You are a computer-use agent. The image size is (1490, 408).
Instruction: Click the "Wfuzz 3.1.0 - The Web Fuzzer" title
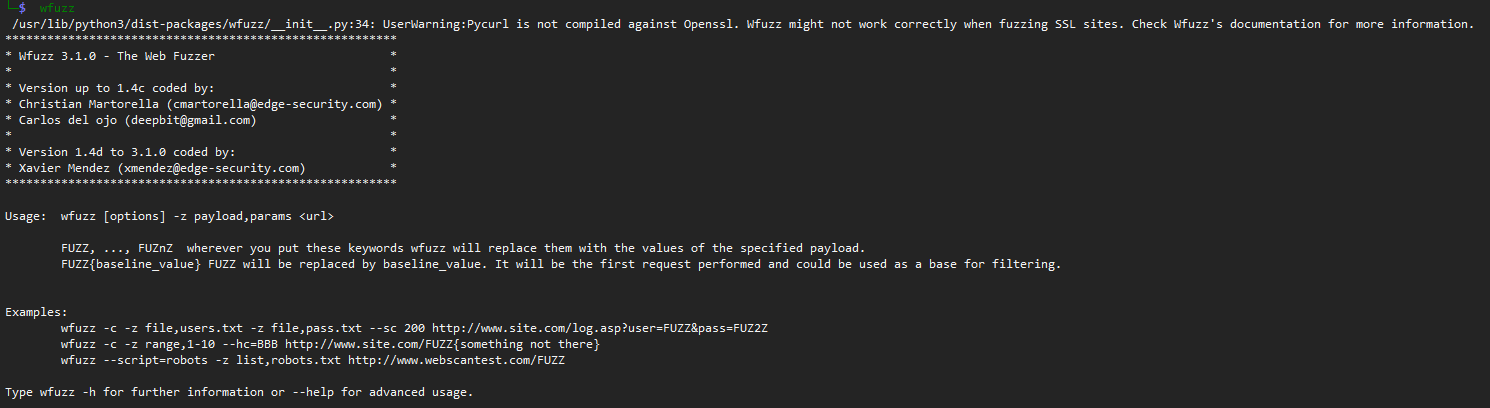coord(117,56)
